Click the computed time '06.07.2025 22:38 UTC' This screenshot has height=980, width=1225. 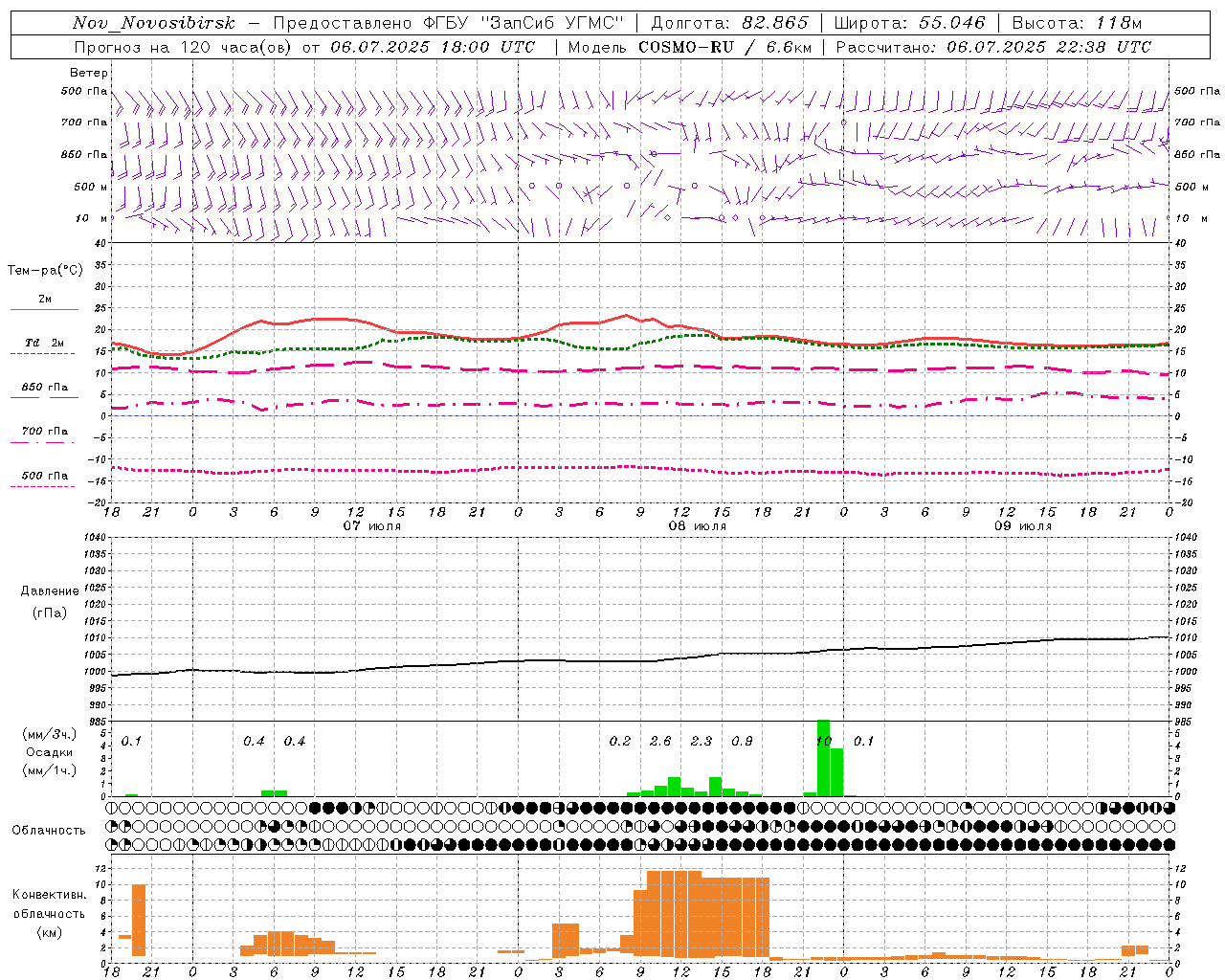[x=1049, y=47]
